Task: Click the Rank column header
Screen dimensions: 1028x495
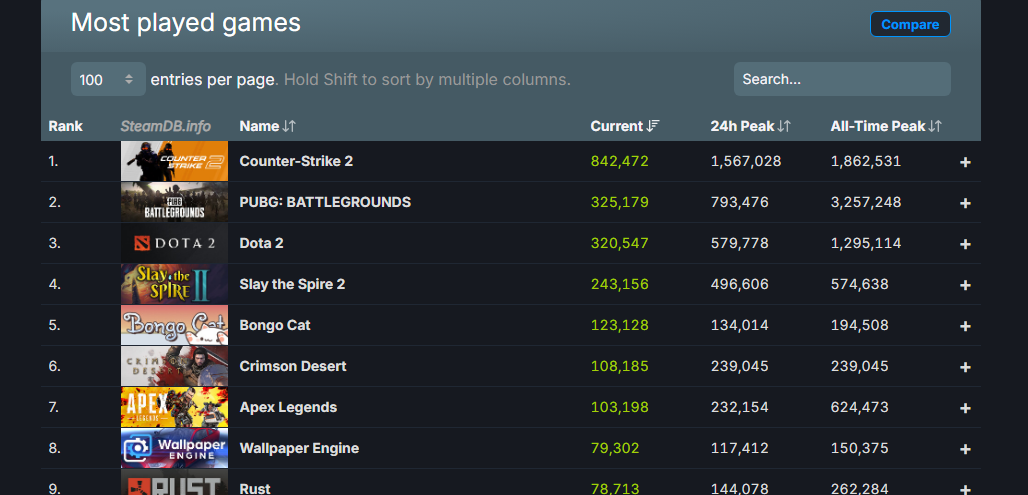Action: click(x=66, y=126)
